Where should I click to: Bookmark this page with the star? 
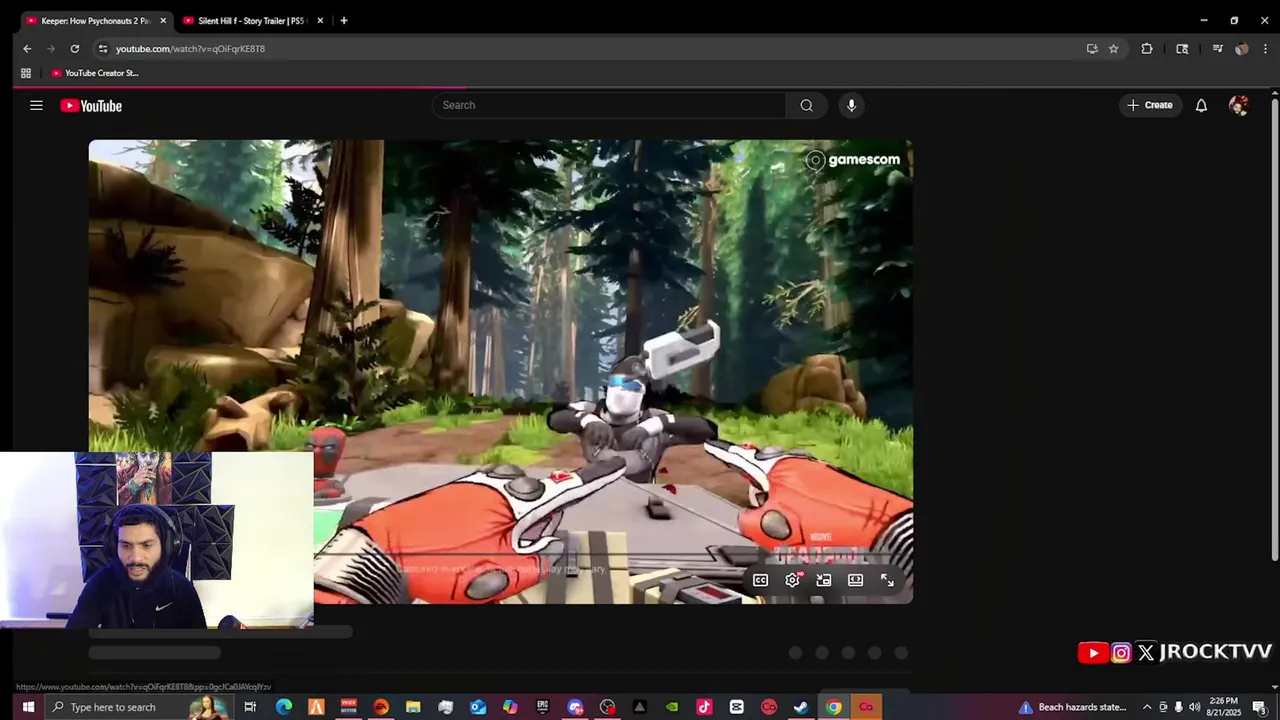(x=1113, y=48)
